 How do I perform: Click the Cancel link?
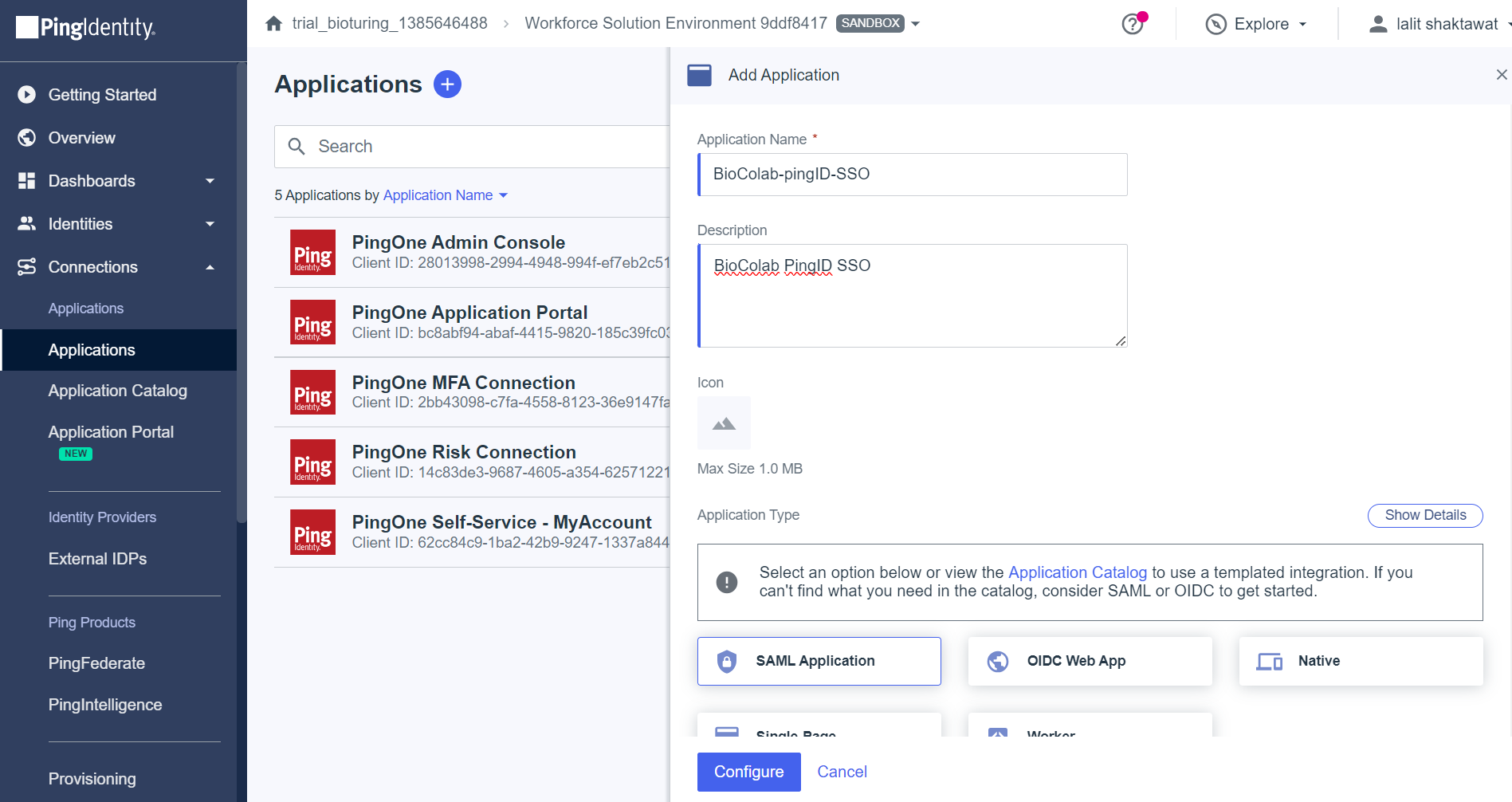point(842,772)
